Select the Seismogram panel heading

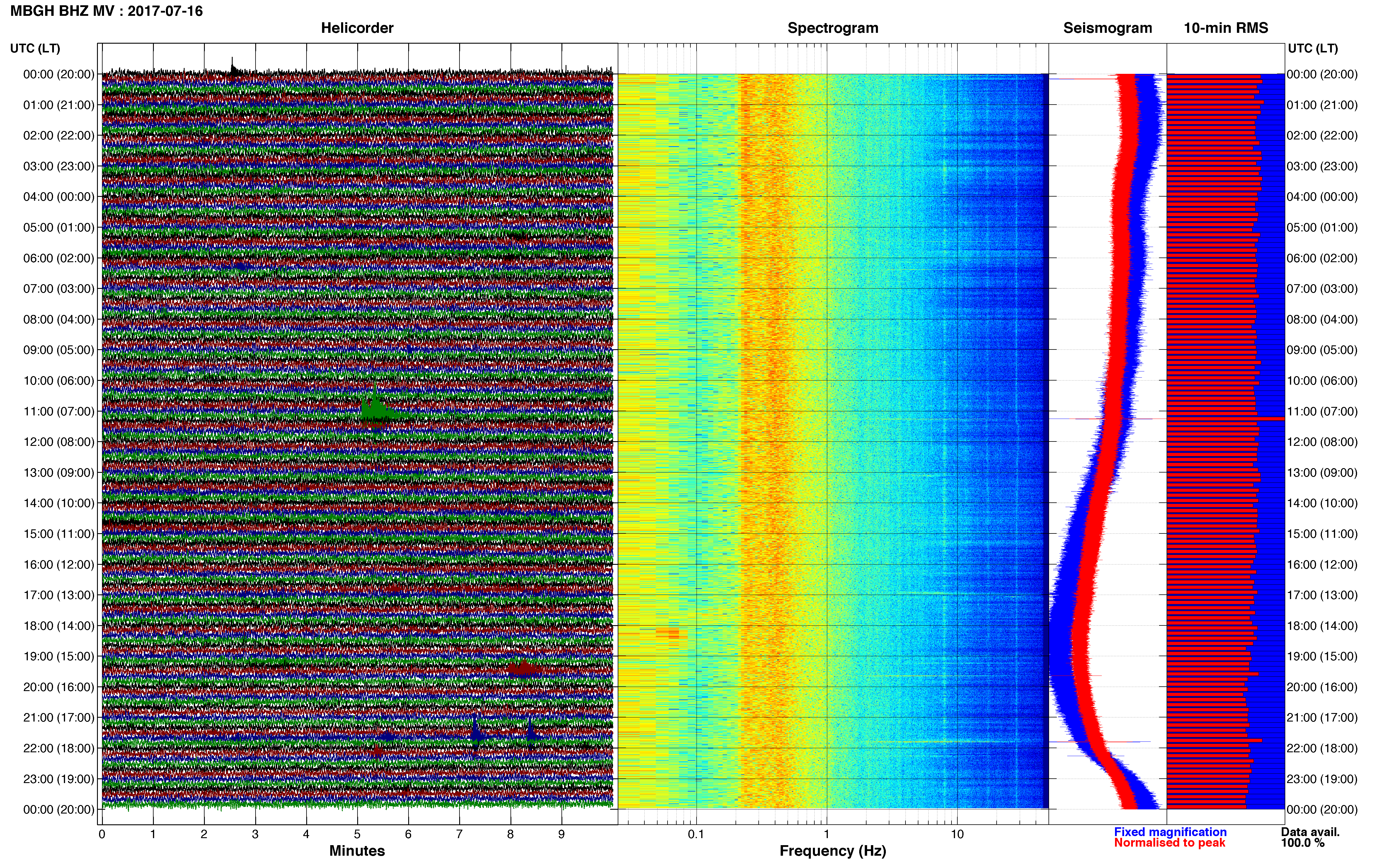tap(1107, 28)
